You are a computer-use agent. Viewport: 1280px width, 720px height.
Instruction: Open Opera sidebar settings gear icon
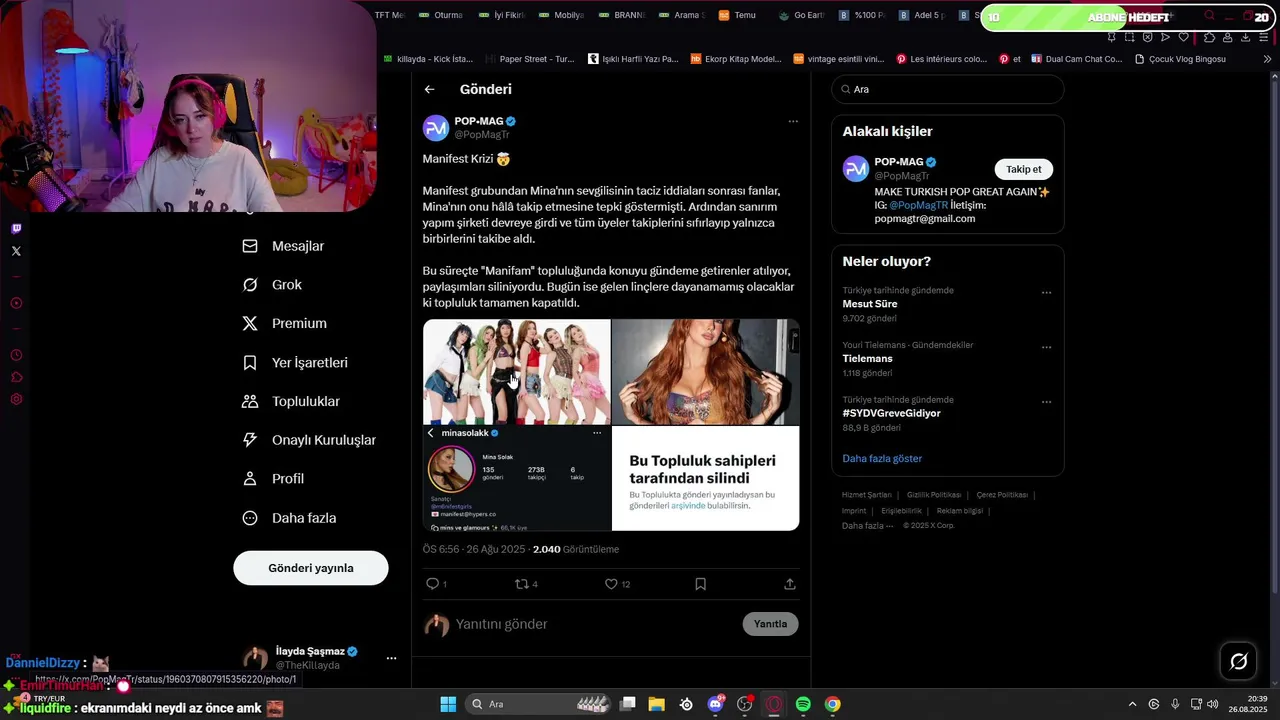16,399
